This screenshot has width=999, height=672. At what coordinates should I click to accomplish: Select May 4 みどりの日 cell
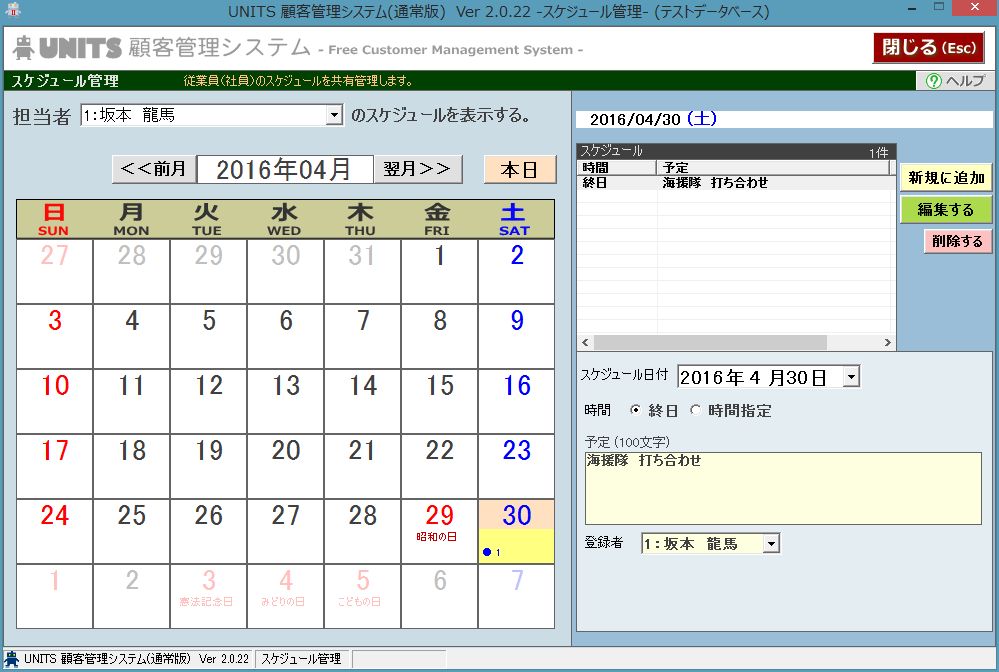(286, 596)
